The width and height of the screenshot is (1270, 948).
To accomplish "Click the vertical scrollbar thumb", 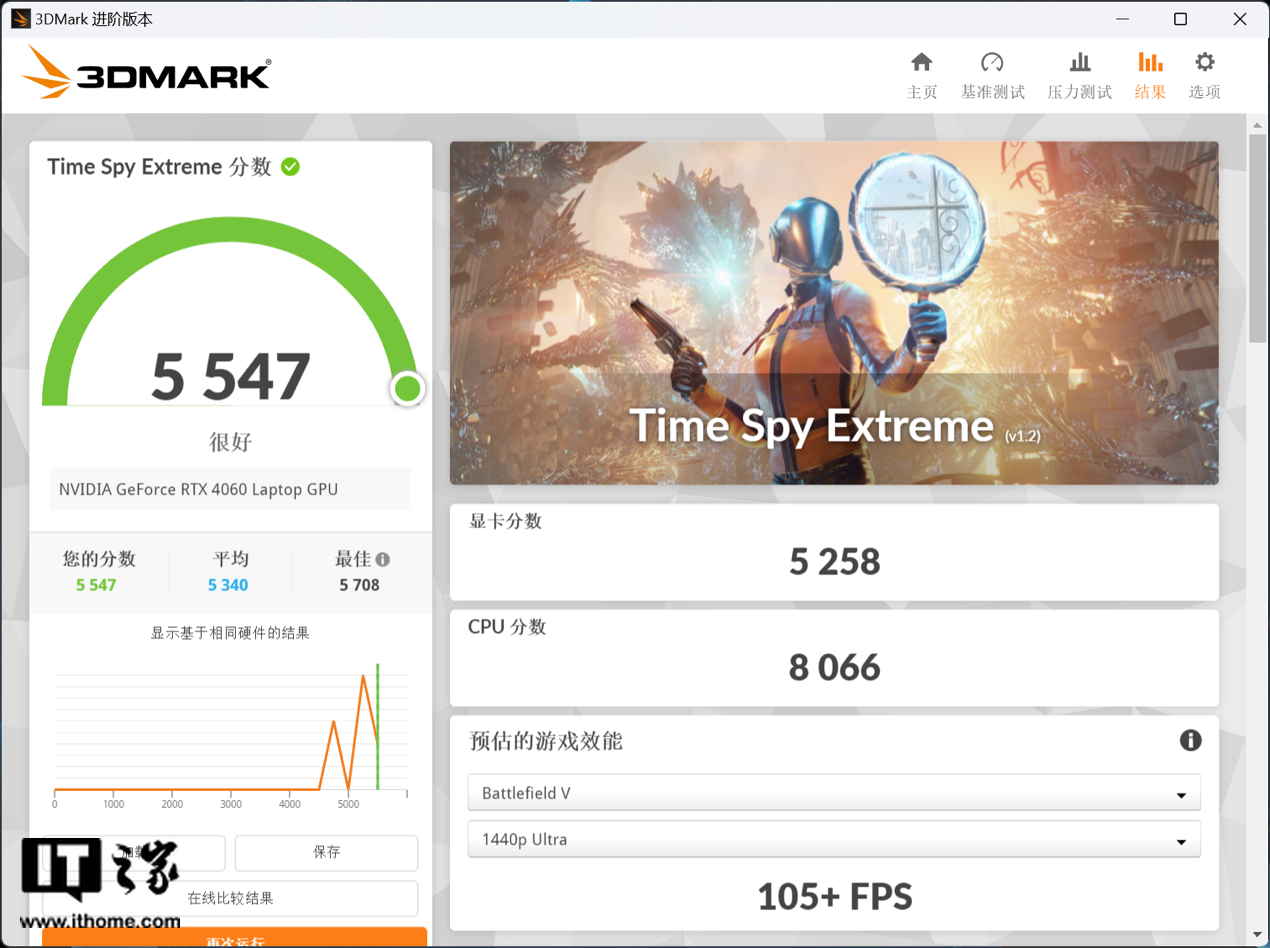I will point(1258,235).
